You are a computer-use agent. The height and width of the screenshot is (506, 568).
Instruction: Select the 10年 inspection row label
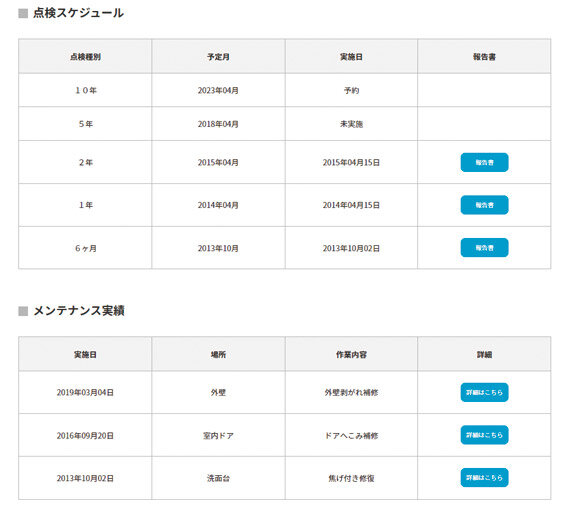pyautogui.click(x=86, y=90)
